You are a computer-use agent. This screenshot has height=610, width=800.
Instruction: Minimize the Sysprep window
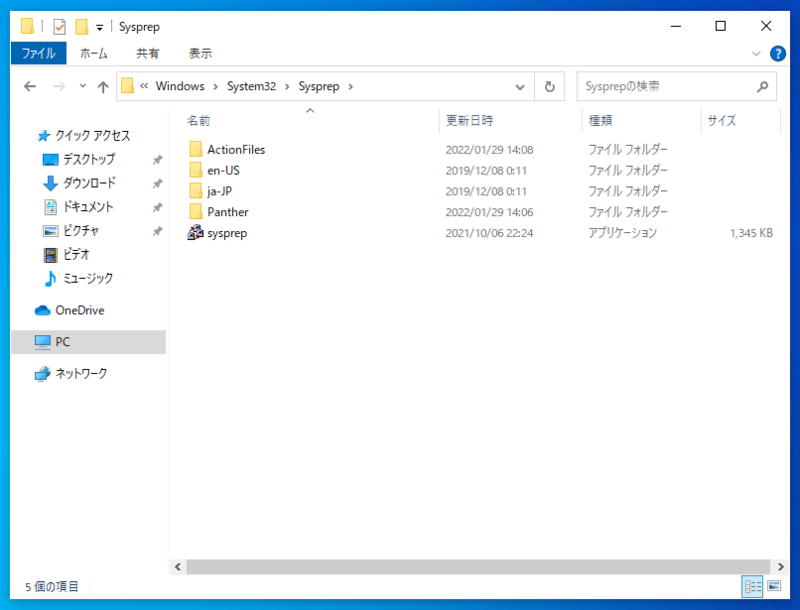coord(676,26)
